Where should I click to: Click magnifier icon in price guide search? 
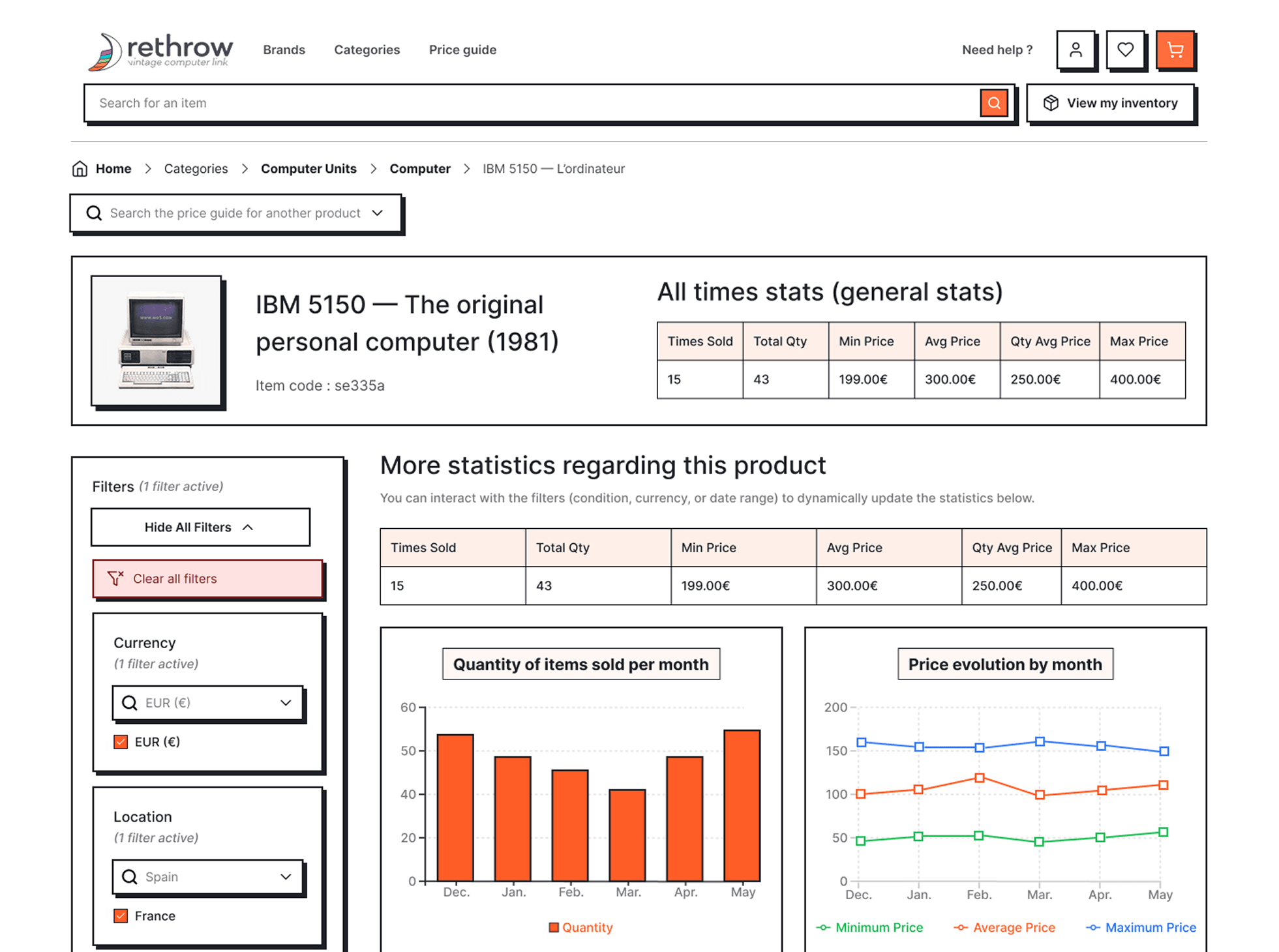94,213
